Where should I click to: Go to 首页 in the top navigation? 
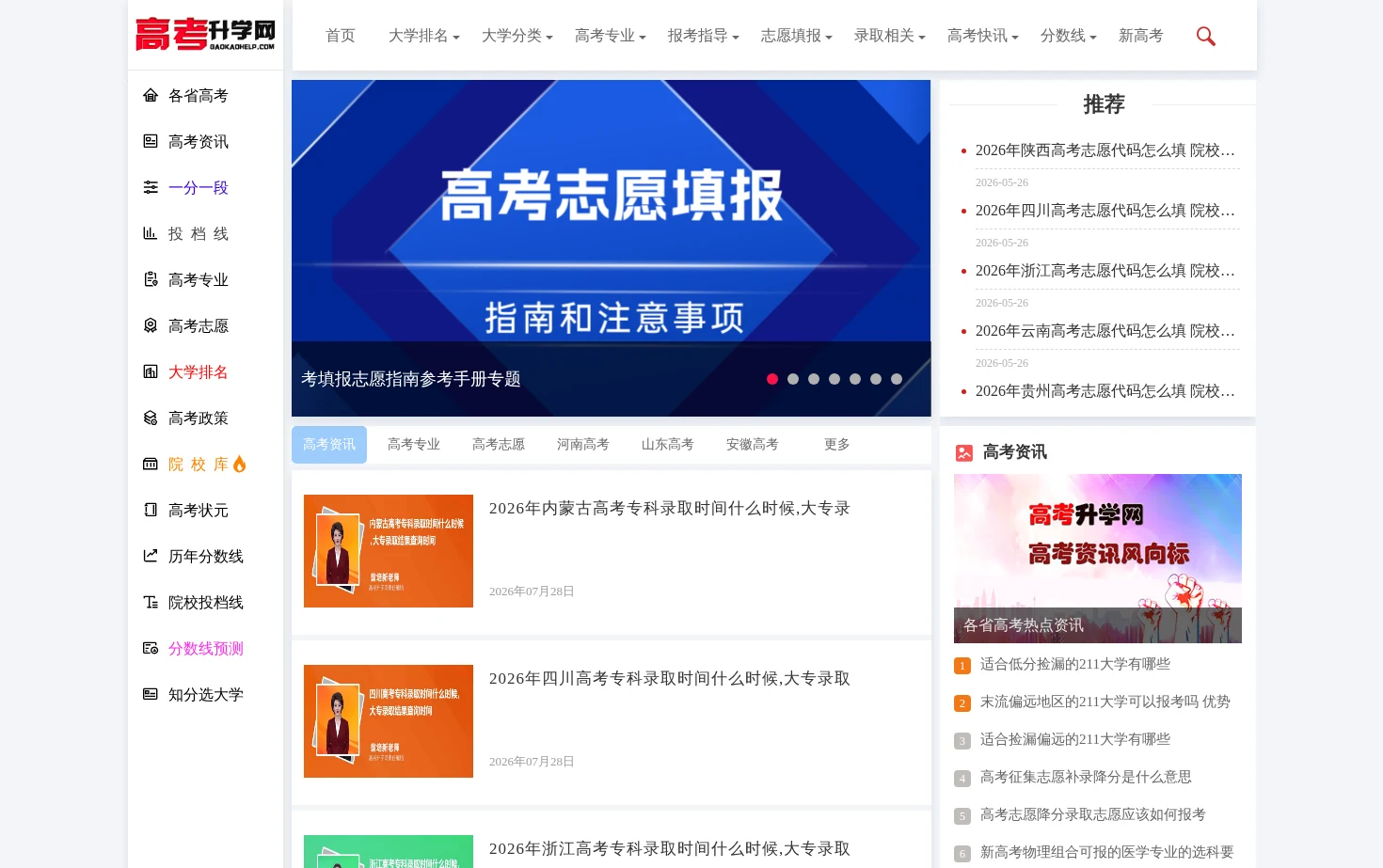tap(341, 36)
